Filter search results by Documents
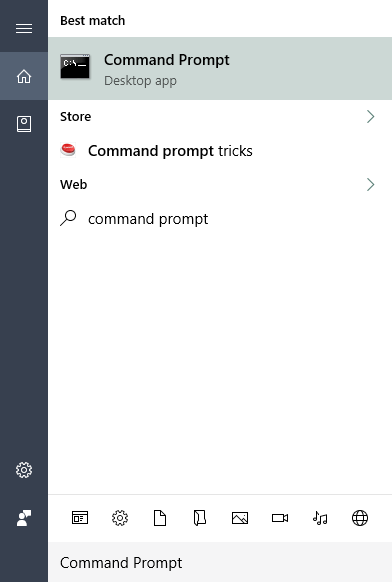Screen dimensions: 392x582 (160, 517)
